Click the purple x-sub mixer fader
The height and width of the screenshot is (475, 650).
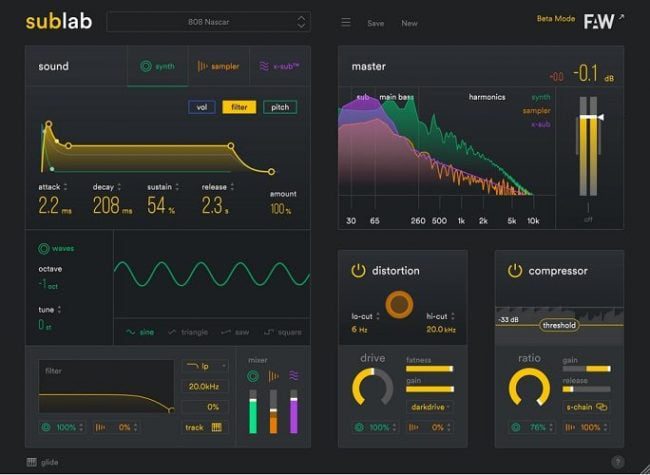293,412
